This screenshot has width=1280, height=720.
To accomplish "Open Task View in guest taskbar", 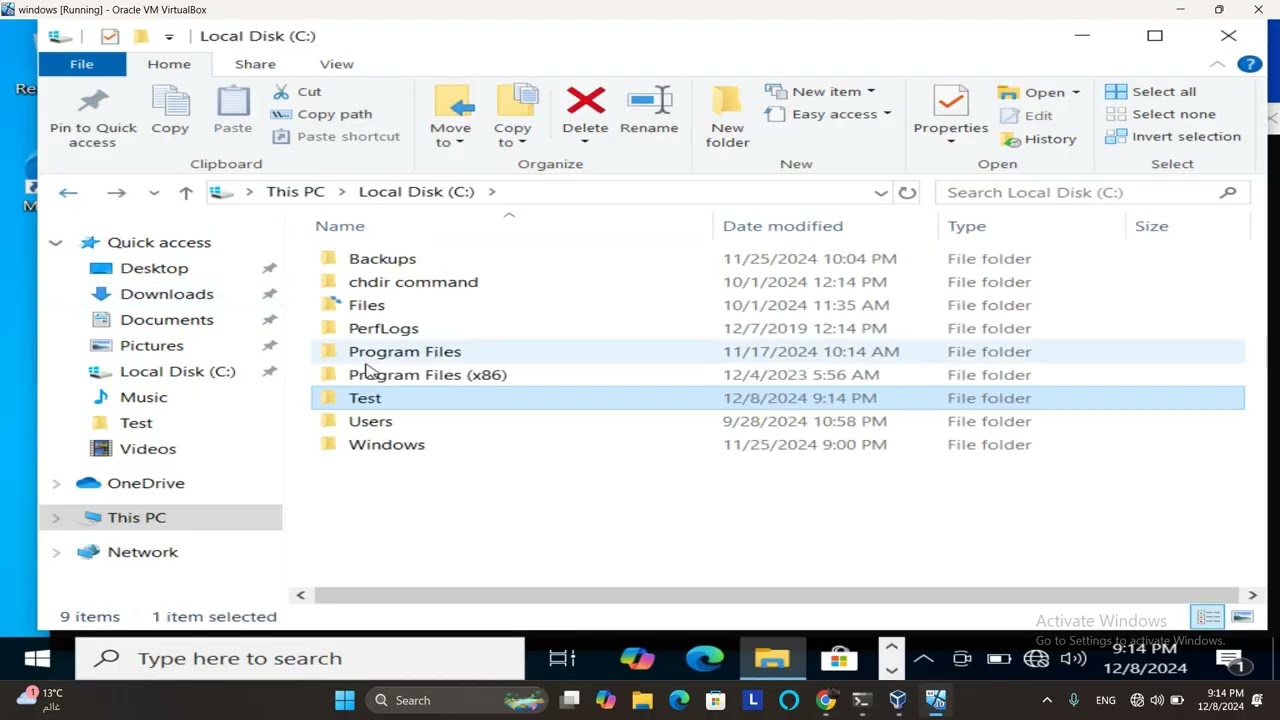I will coord(563,658).
